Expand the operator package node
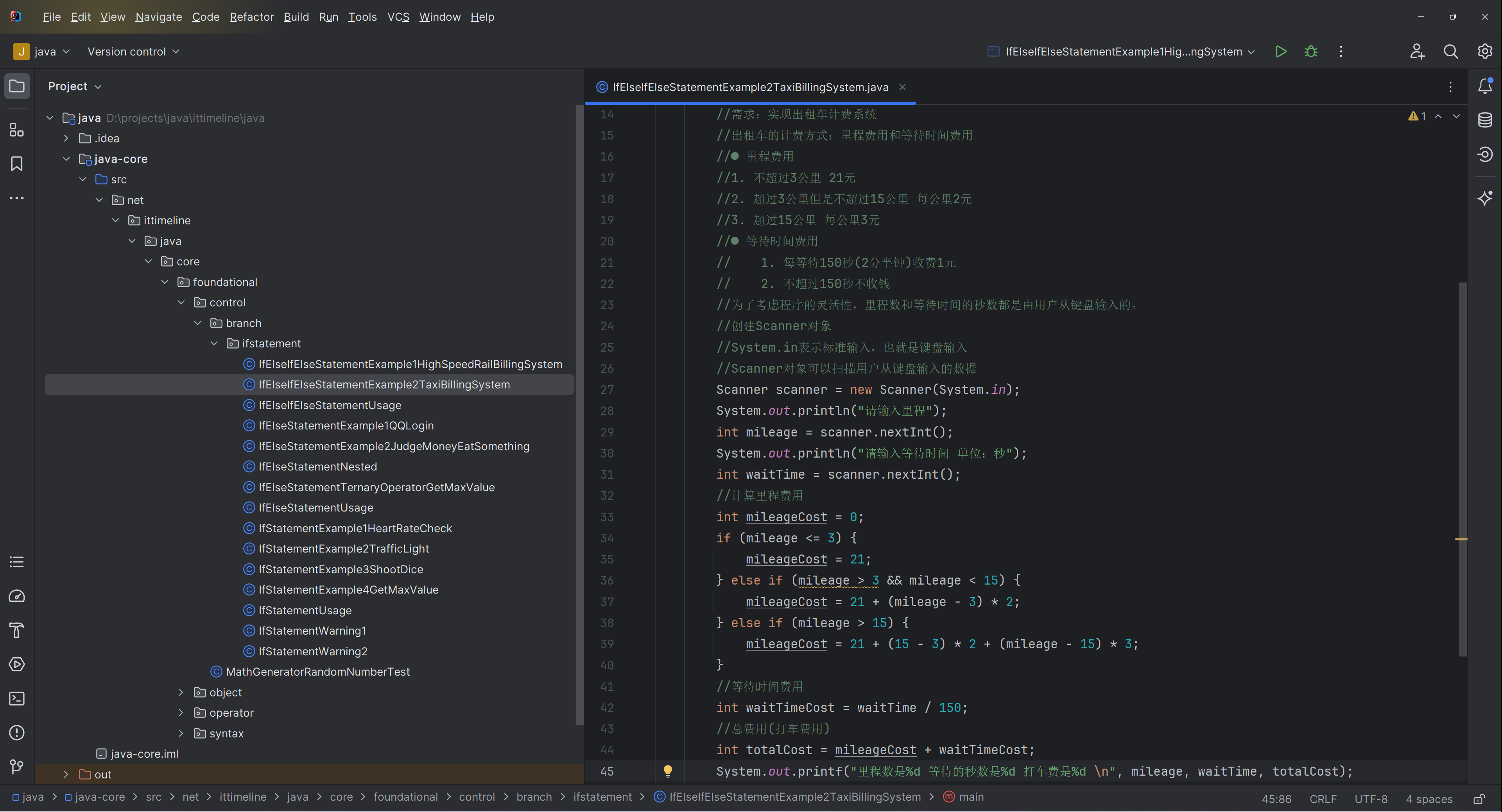Image resolution: width=1502 pixels, height=812 pixels. 181,712
